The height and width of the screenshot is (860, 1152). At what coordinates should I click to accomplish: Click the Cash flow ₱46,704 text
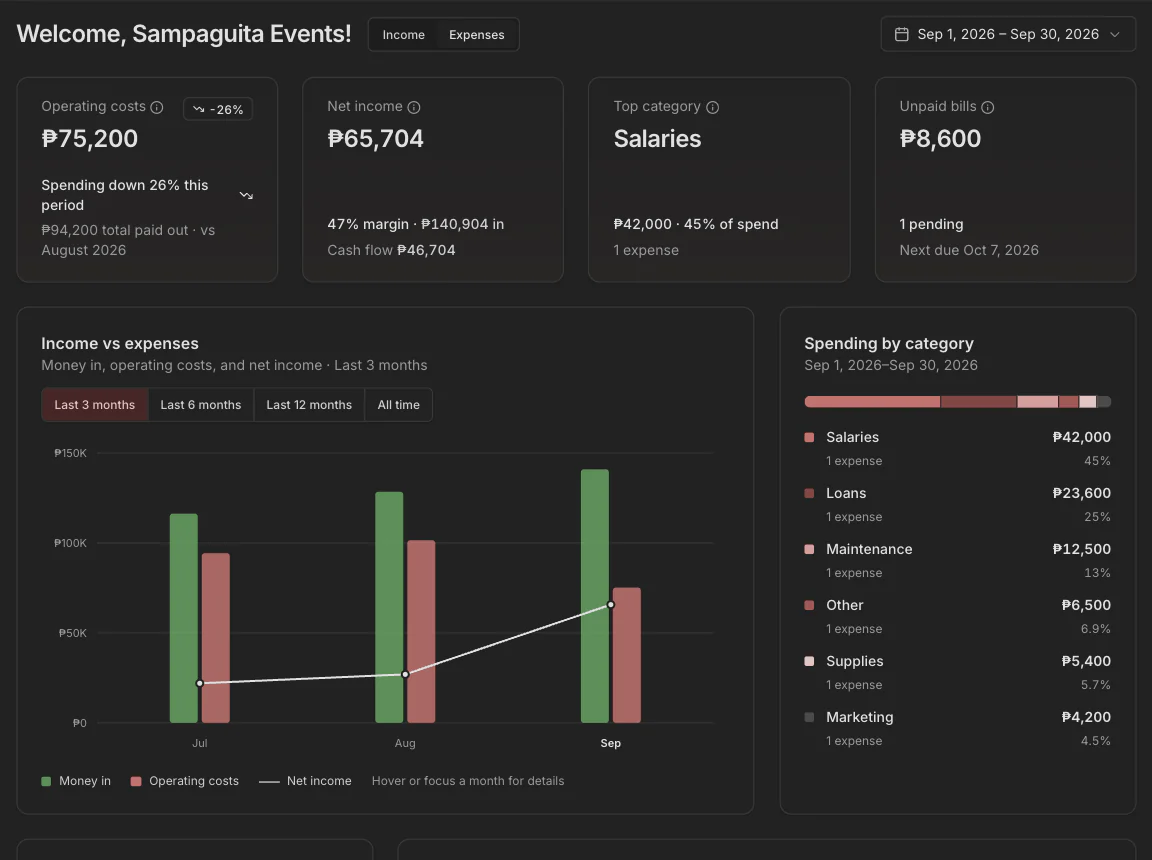pos(392,250)
